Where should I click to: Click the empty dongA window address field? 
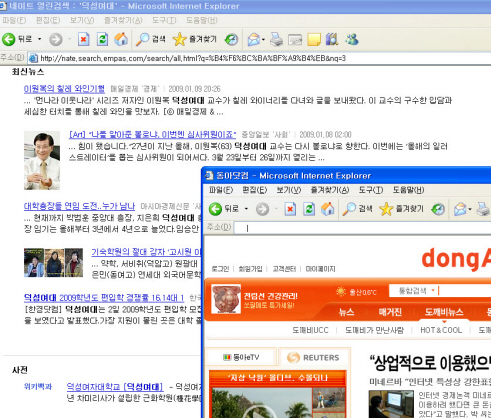363,228
